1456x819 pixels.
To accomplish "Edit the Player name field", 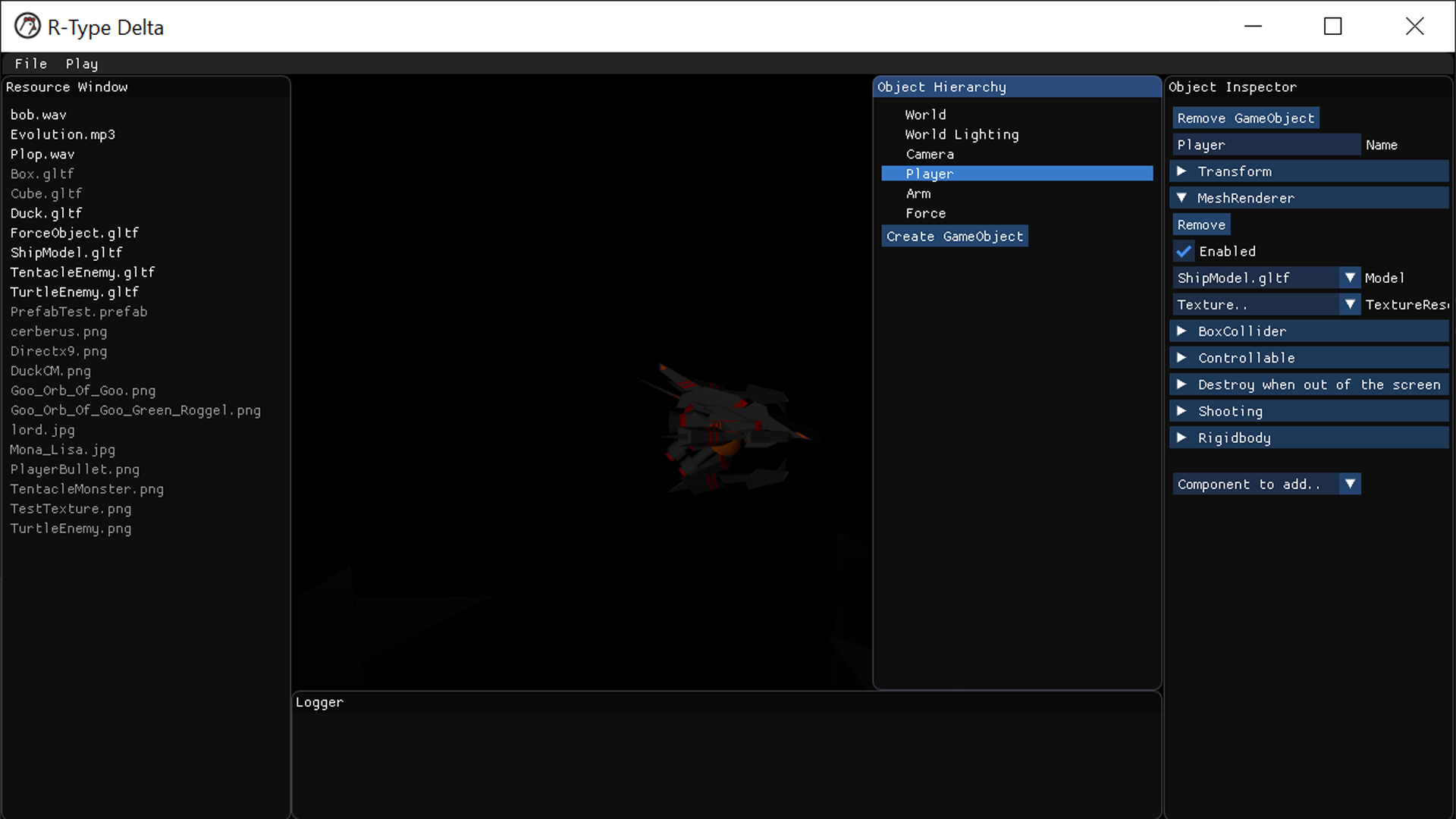I will [x=1266, y=145].
